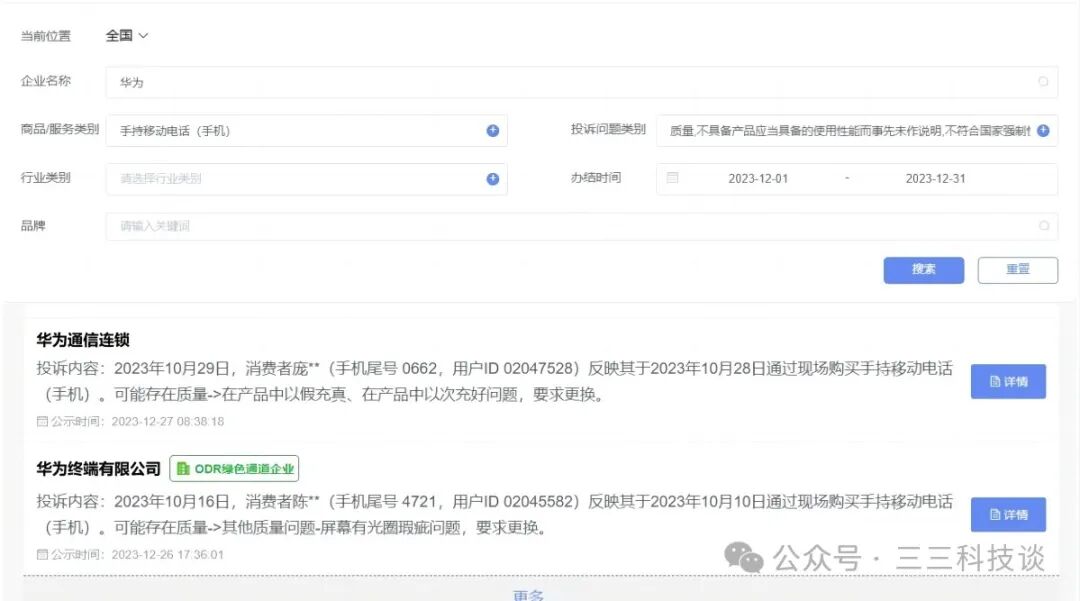Click the plus icon in 投诉问题类别 field
Image resolution: width=1080 pixels, height=601 pixels.
(x=1043, y=131)
